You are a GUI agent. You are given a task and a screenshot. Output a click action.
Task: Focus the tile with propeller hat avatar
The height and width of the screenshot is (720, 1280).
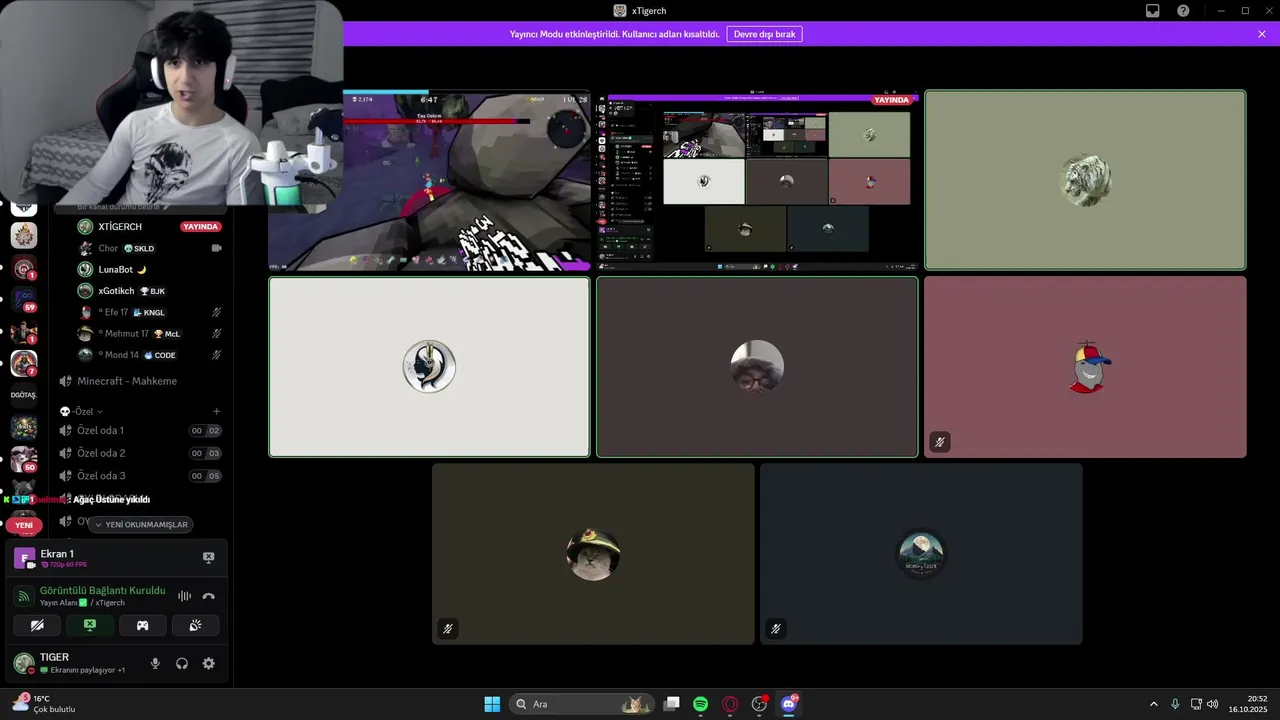pyautogui.click(x=1085, y=367)
